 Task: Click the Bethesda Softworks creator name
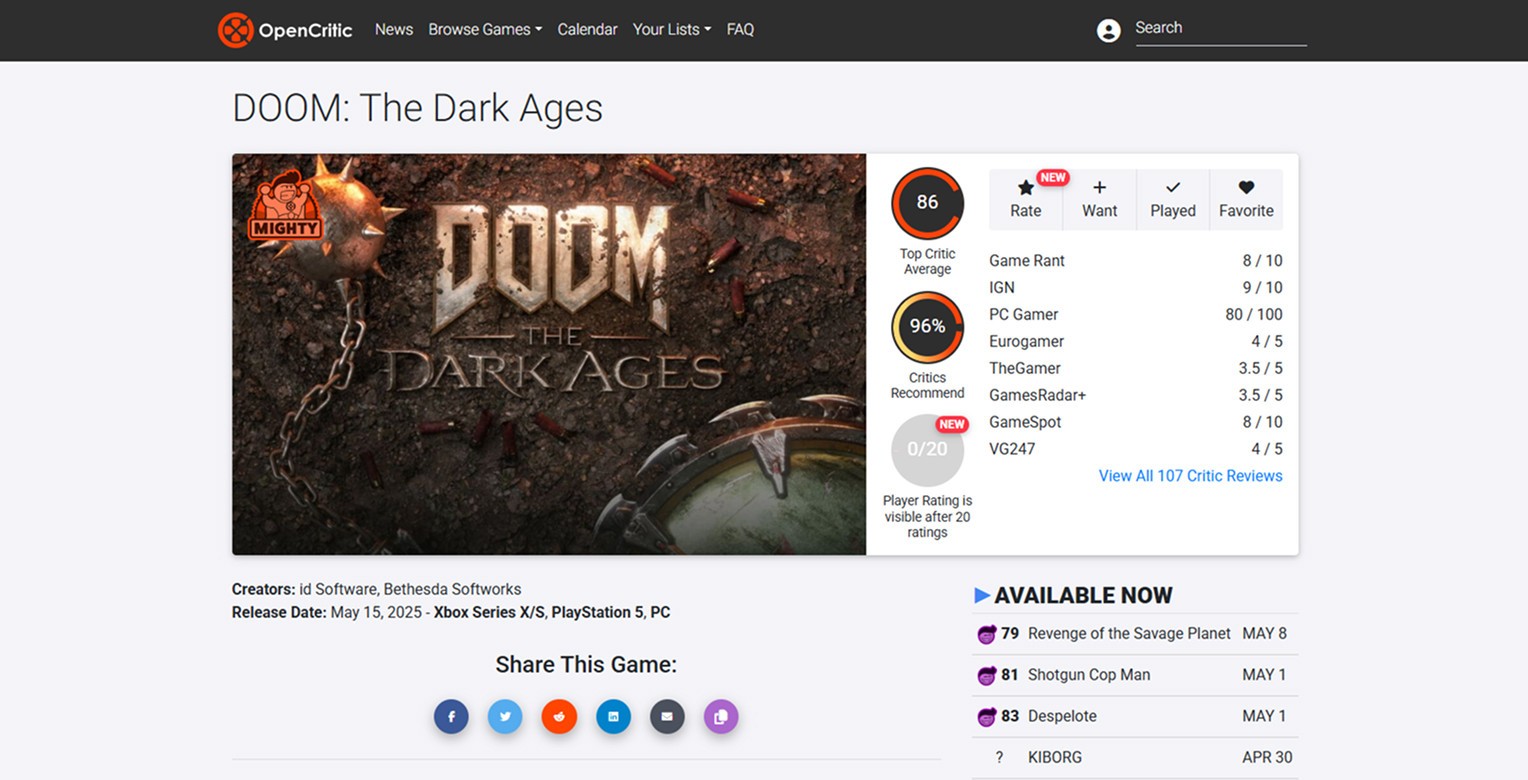point(452,590)
